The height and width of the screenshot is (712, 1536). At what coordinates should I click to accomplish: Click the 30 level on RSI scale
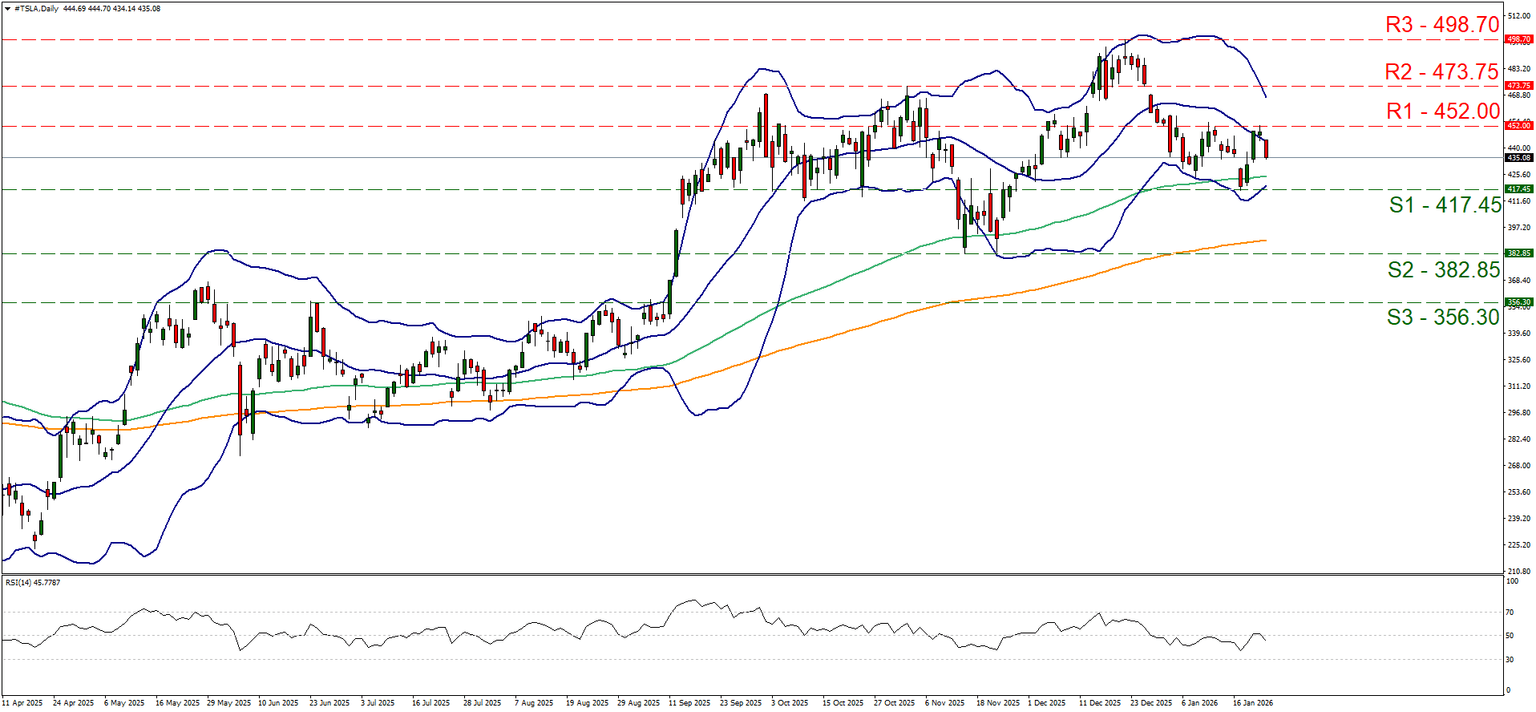pyautogui.click(x=1511, y=658)
